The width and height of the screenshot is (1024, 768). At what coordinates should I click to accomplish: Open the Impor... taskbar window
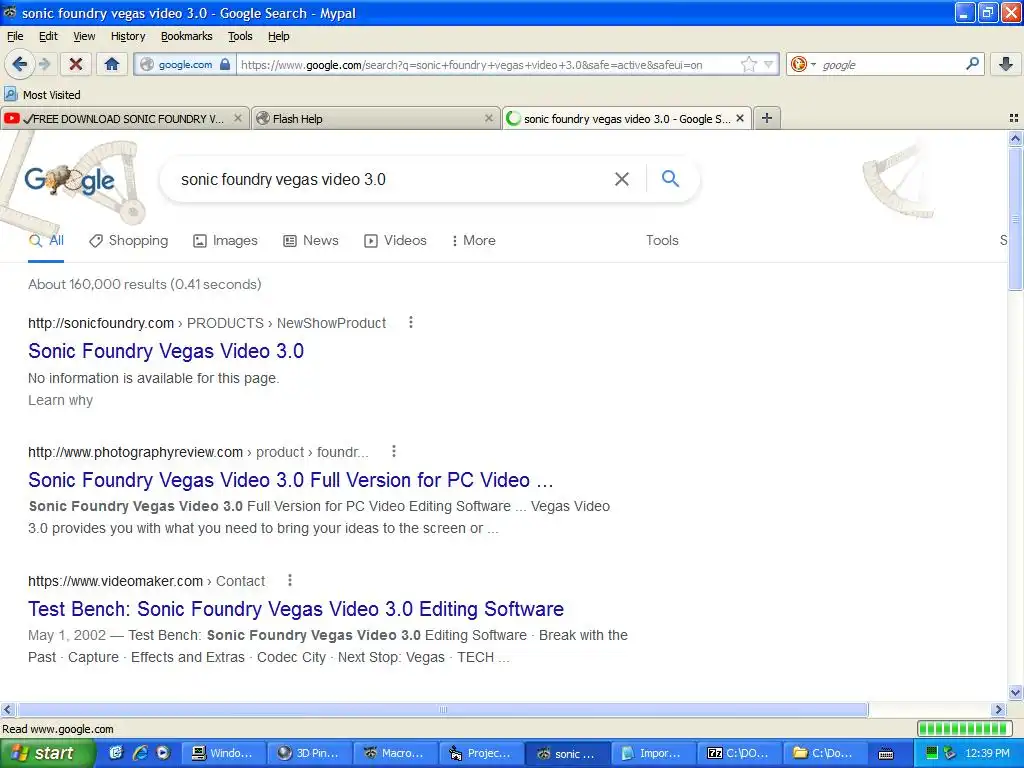tap(653, 753)
